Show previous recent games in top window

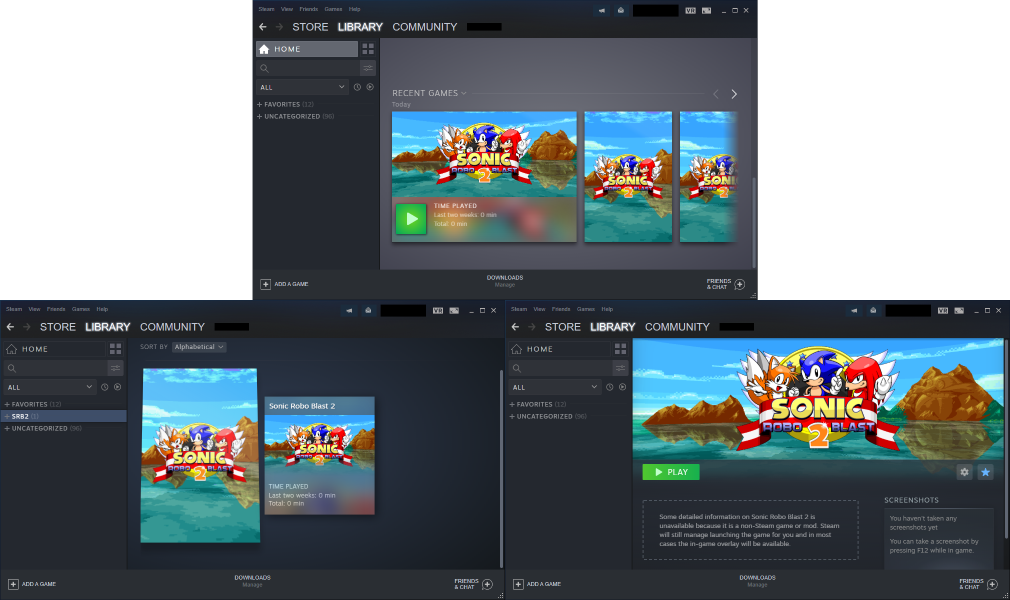(x=716, y=94)
